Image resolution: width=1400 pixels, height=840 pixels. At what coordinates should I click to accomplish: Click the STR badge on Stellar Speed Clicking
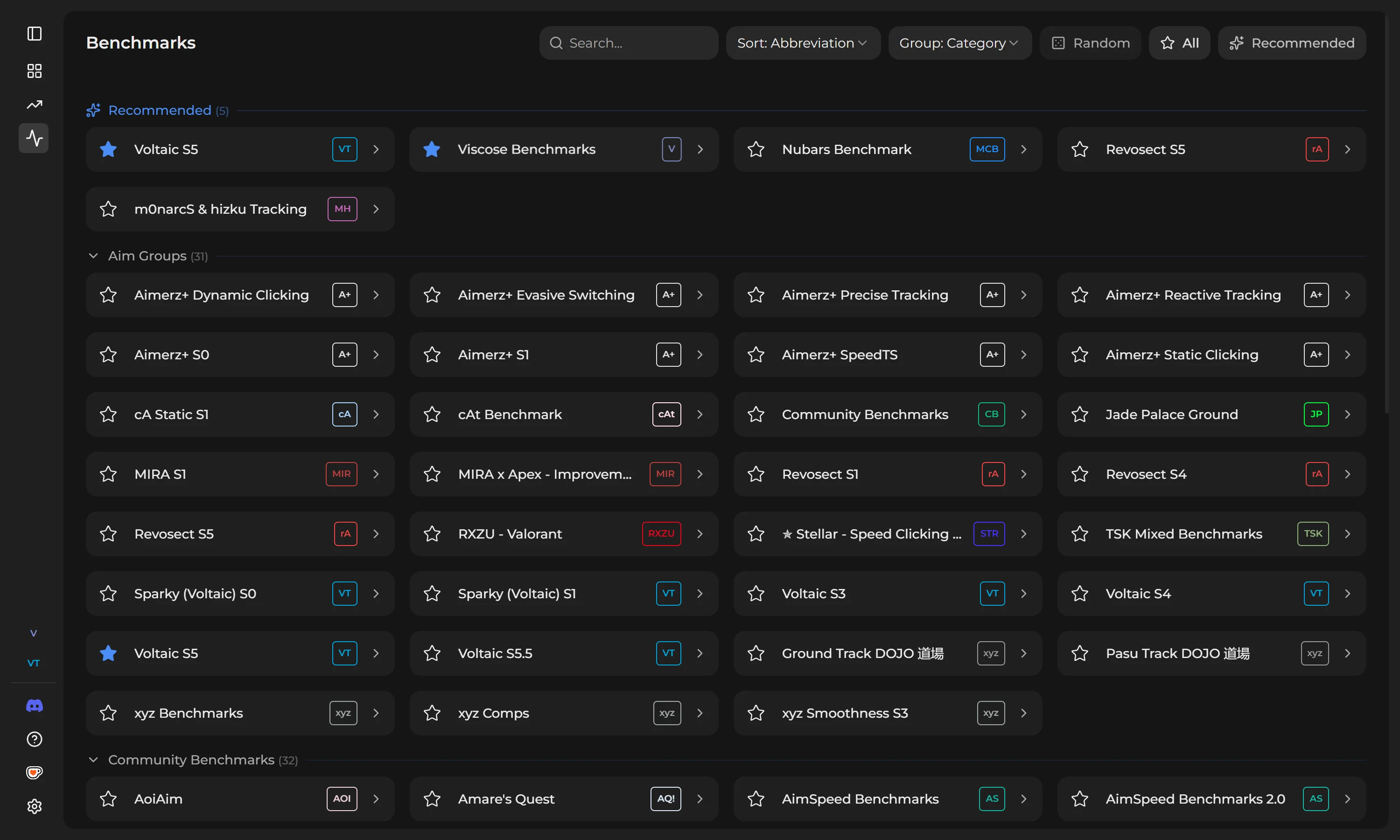(989, 534)
